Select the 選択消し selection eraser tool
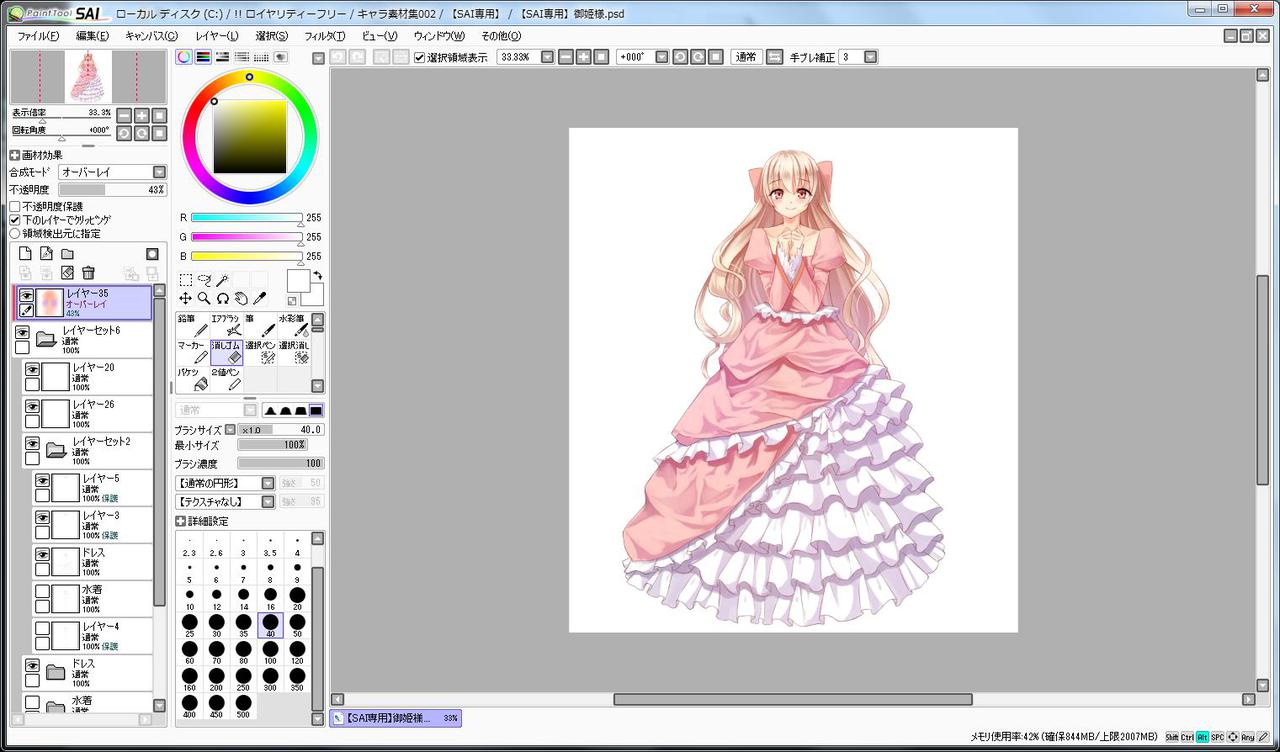1280x752 pixels. tap(294, 352)
